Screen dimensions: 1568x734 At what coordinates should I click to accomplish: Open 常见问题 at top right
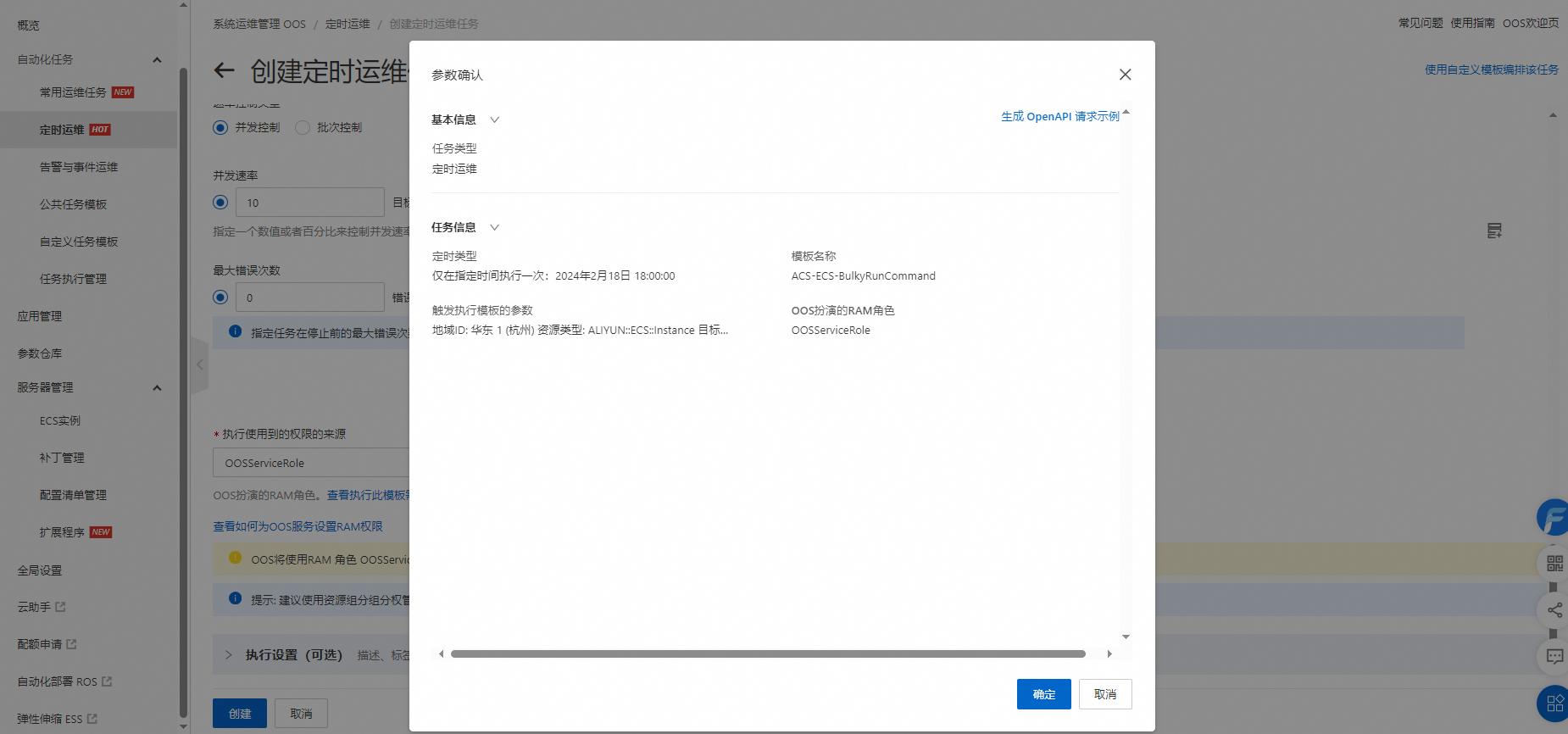[1421, 23]
